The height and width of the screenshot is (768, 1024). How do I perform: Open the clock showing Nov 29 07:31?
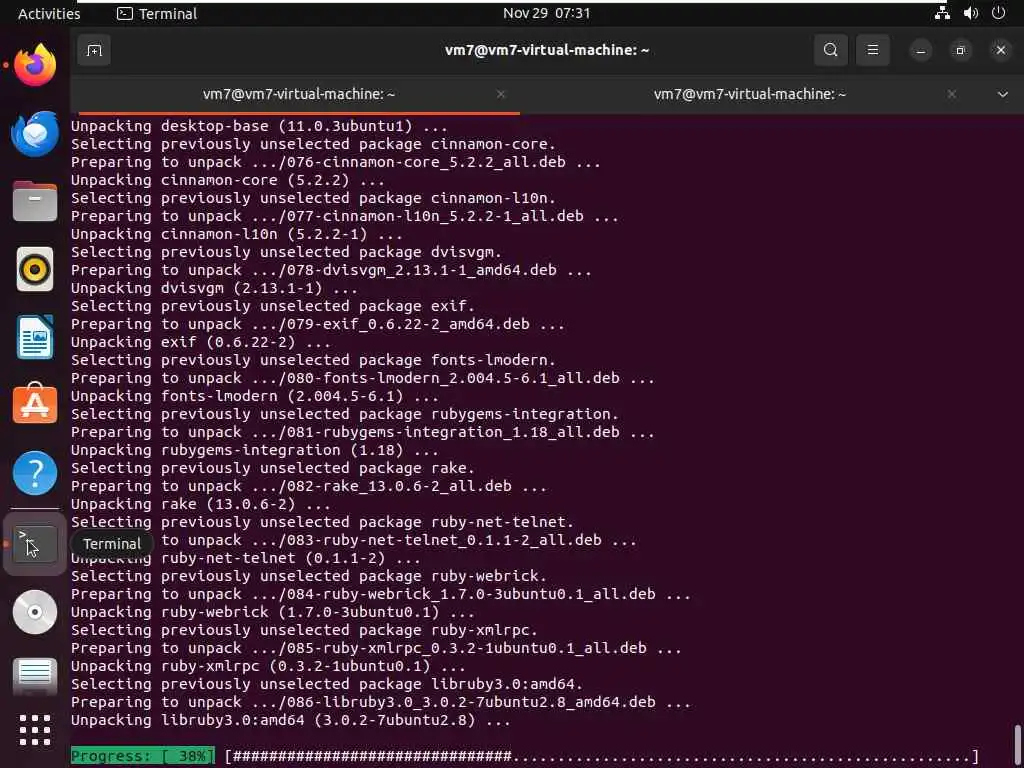click(547, 14)
